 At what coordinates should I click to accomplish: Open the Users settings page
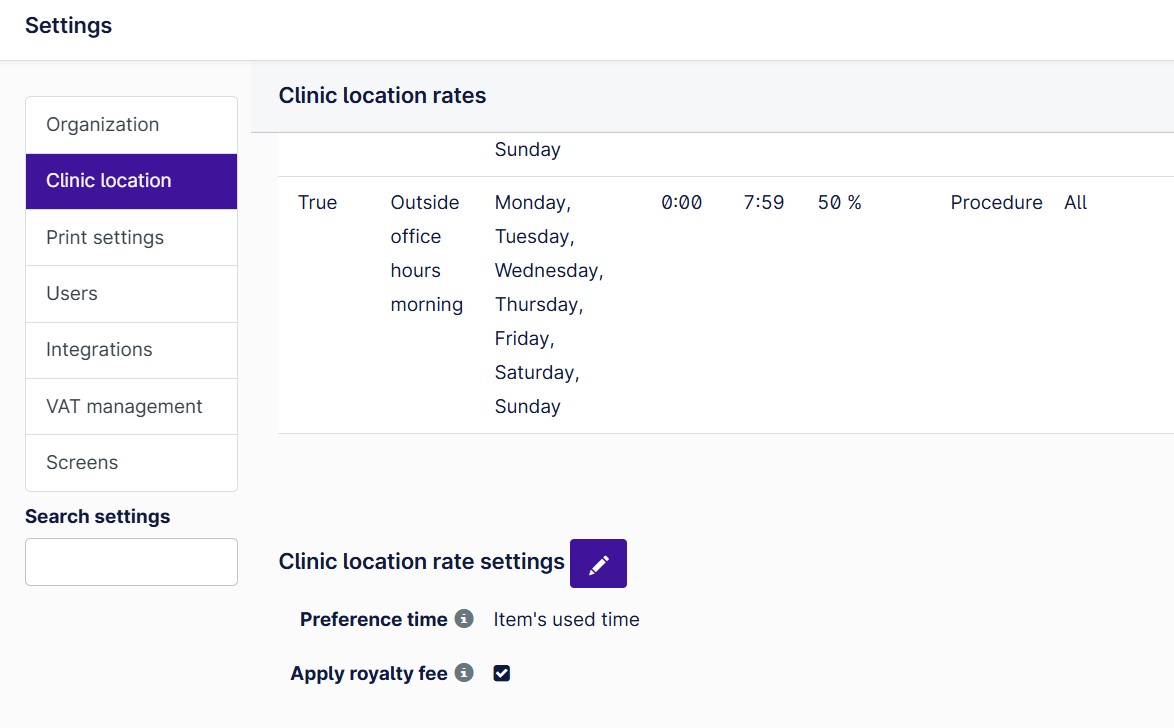tap(131, 294)
